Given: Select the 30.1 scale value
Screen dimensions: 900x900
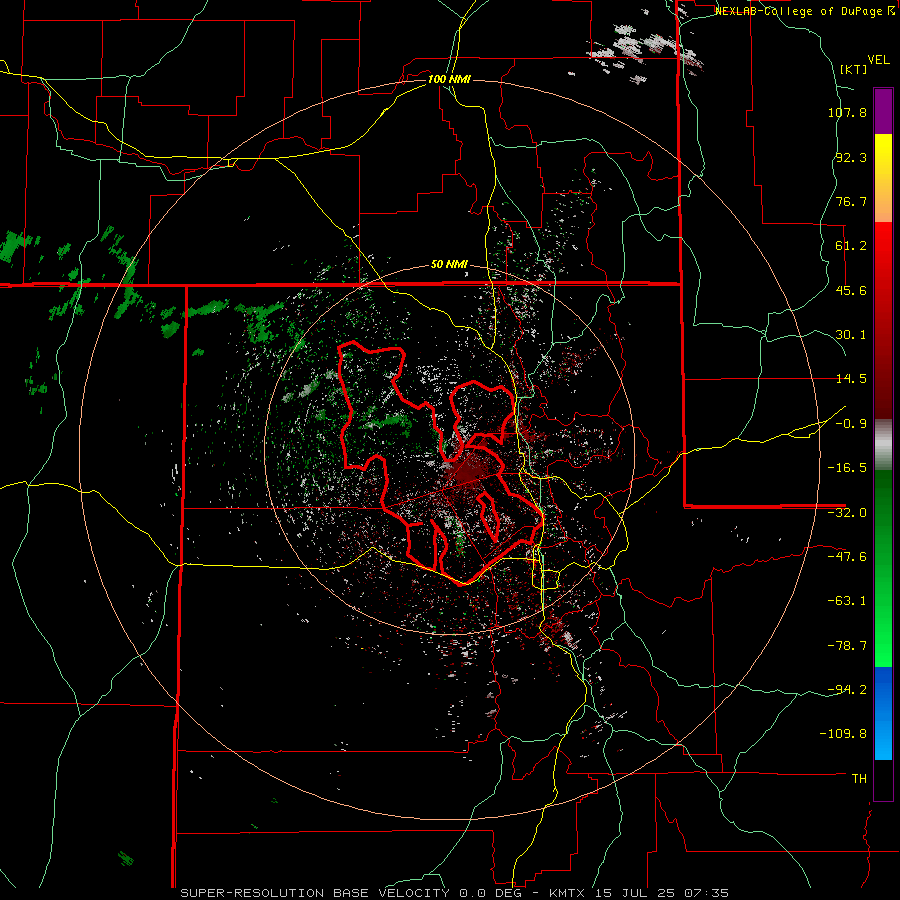Looking at the screenshot, I should 851,335.
